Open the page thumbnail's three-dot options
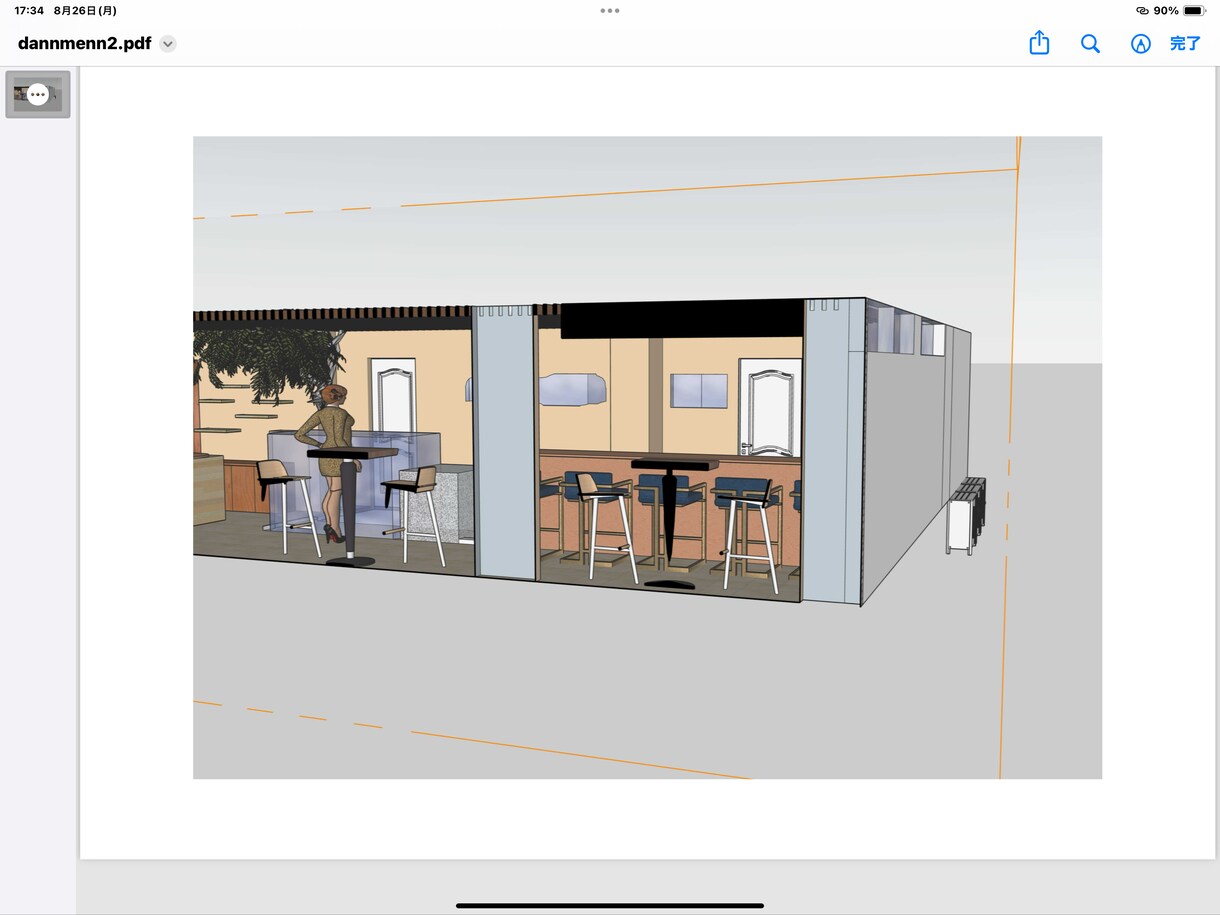 coord(38,94)
